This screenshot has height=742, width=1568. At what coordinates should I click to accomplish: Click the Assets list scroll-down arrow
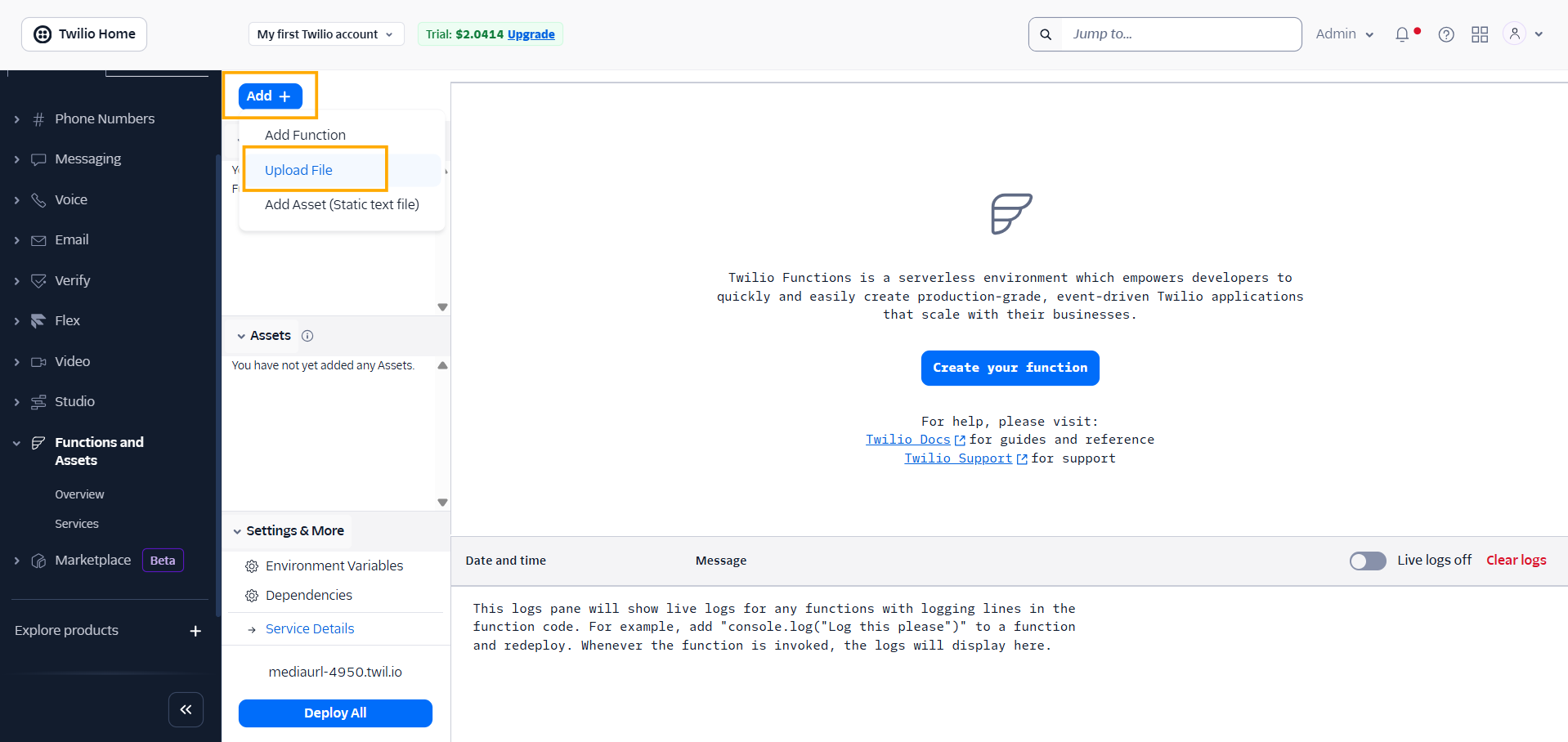pos(442,503)
